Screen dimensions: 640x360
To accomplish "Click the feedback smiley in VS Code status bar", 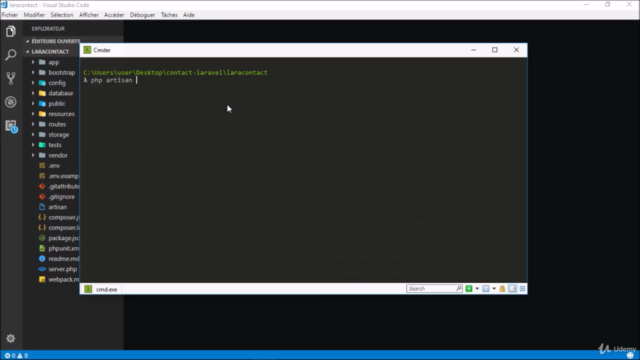I will (x=630, y=356).
